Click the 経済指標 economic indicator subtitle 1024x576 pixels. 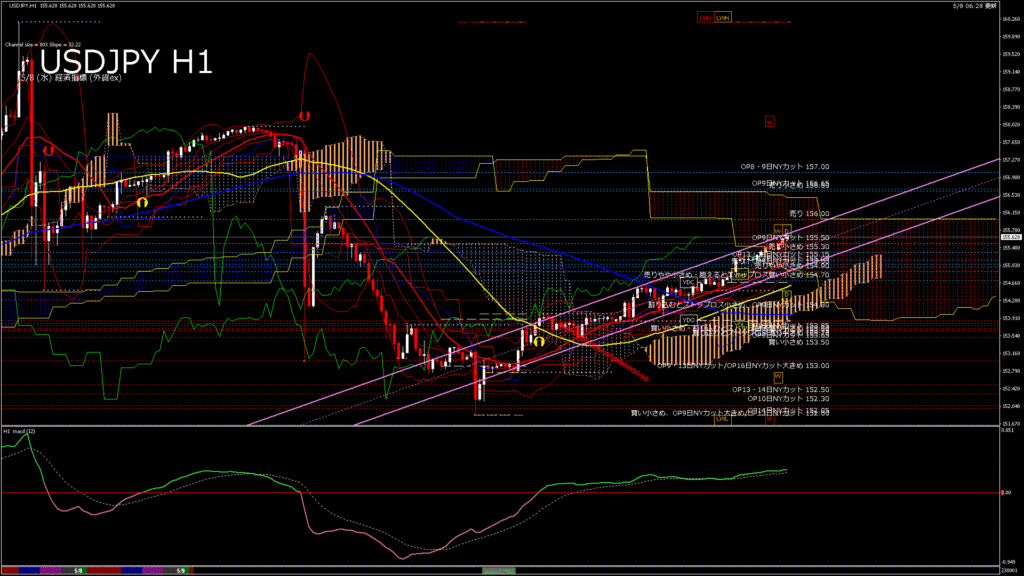(x=70, y=78)
